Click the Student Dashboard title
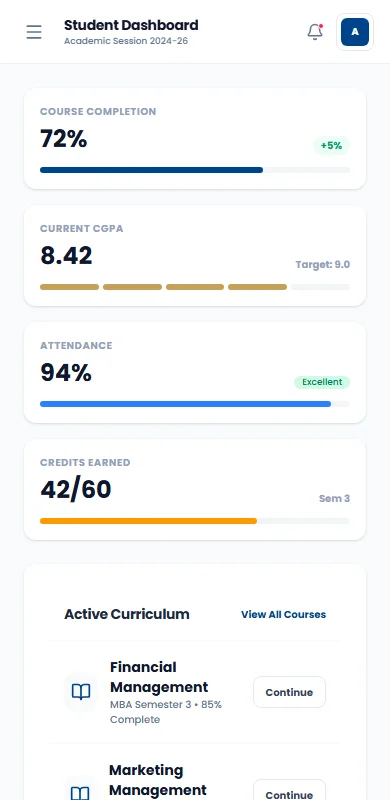390x800 pixels. click(131, 25)
